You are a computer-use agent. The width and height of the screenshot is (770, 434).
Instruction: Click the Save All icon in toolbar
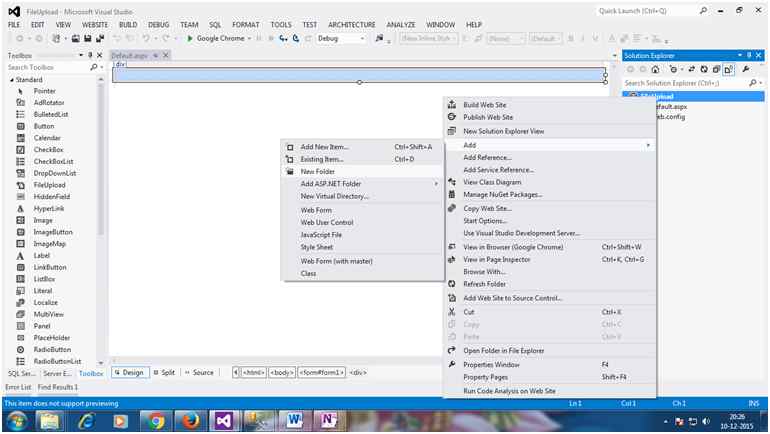(x=100, y=38)
